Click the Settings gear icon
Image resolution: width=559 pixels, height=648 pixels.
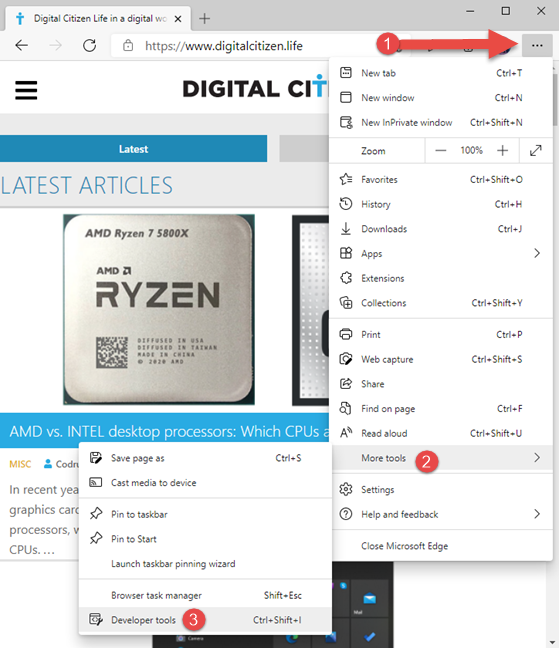pos(346,489)
